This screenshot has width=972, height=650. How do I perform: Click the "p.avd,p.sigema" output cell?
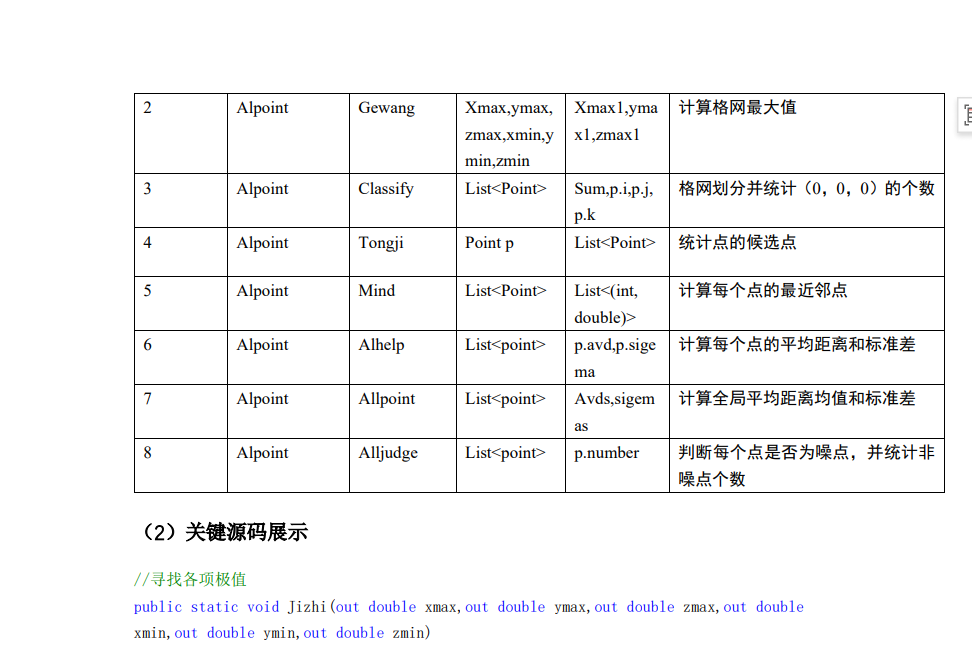coord(615,358)
